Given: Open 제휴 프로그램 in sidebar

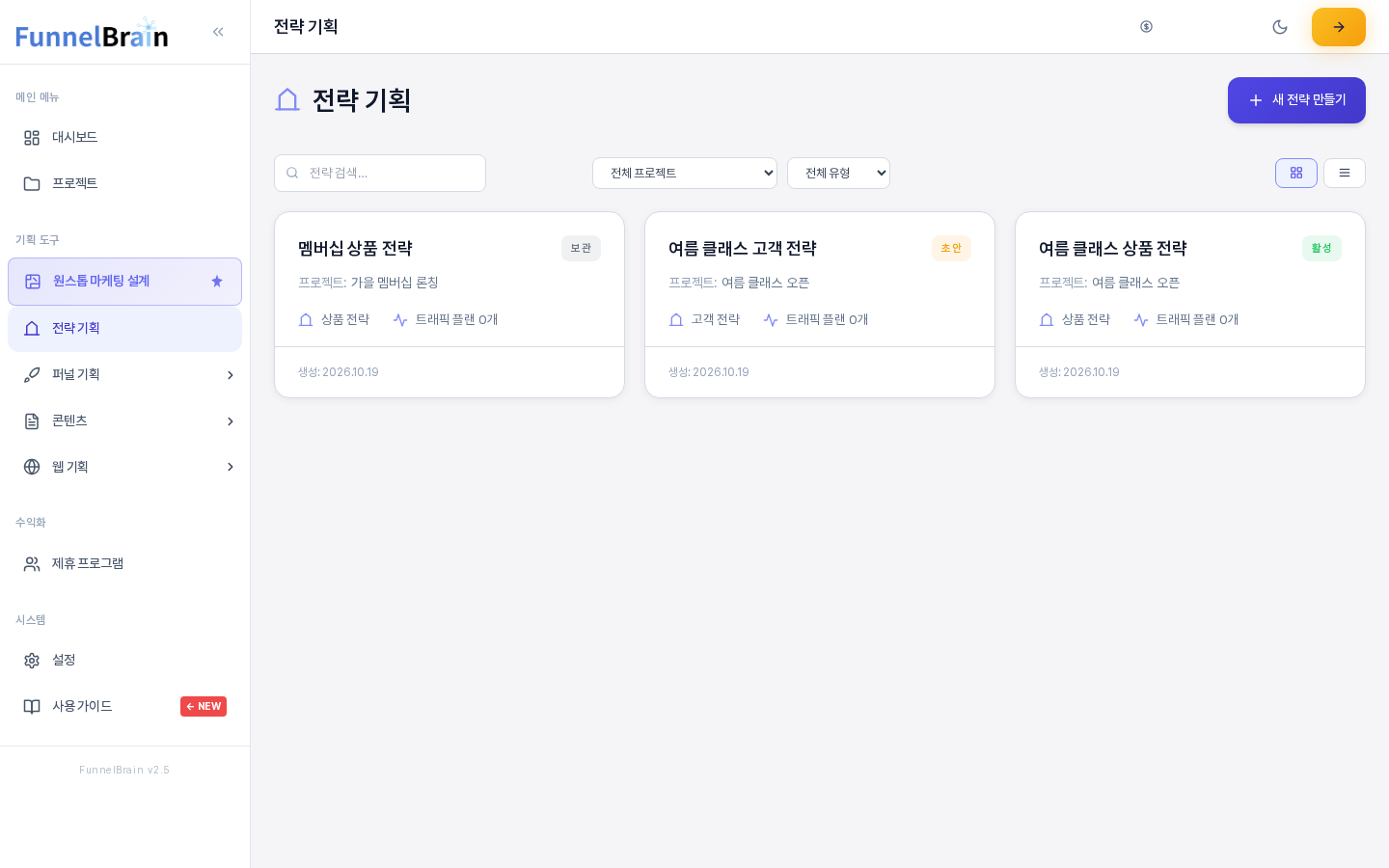Looking at the screenshot, I should (x=124, y=564).
